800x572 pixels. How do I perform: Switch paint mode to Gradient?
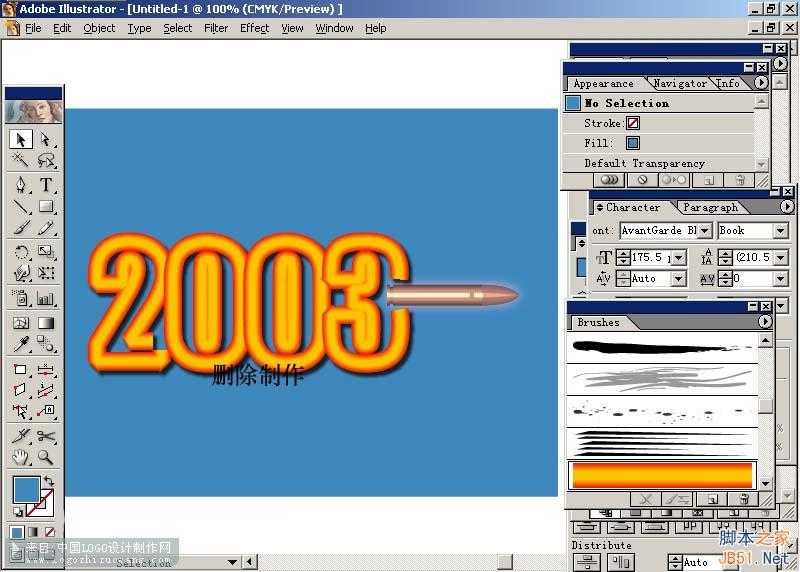coord(33,532)
